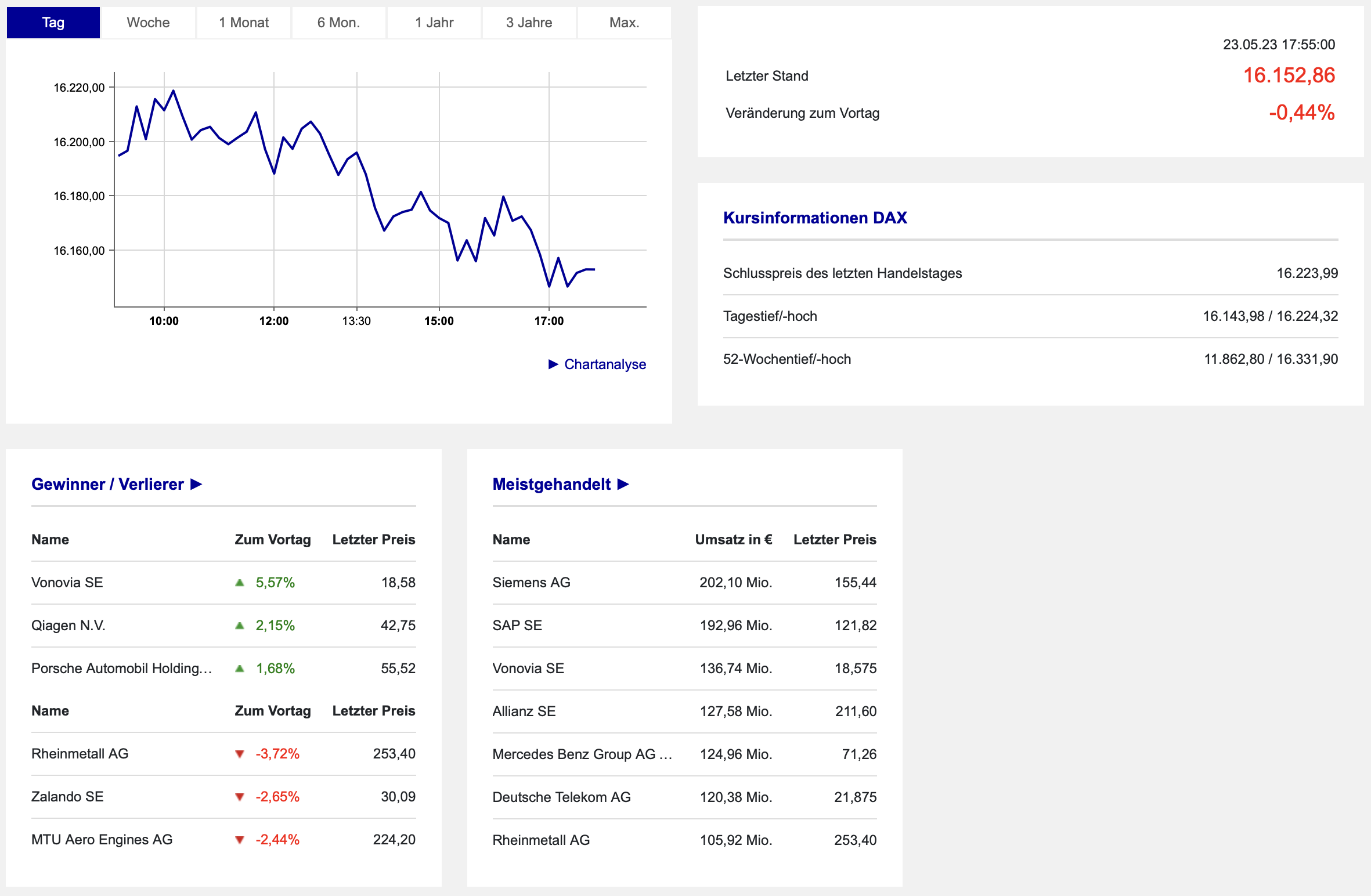Screen dimensions: 1371x896
Task: Click the green up arrow for Vonovia SE
Action: point(239,583)
